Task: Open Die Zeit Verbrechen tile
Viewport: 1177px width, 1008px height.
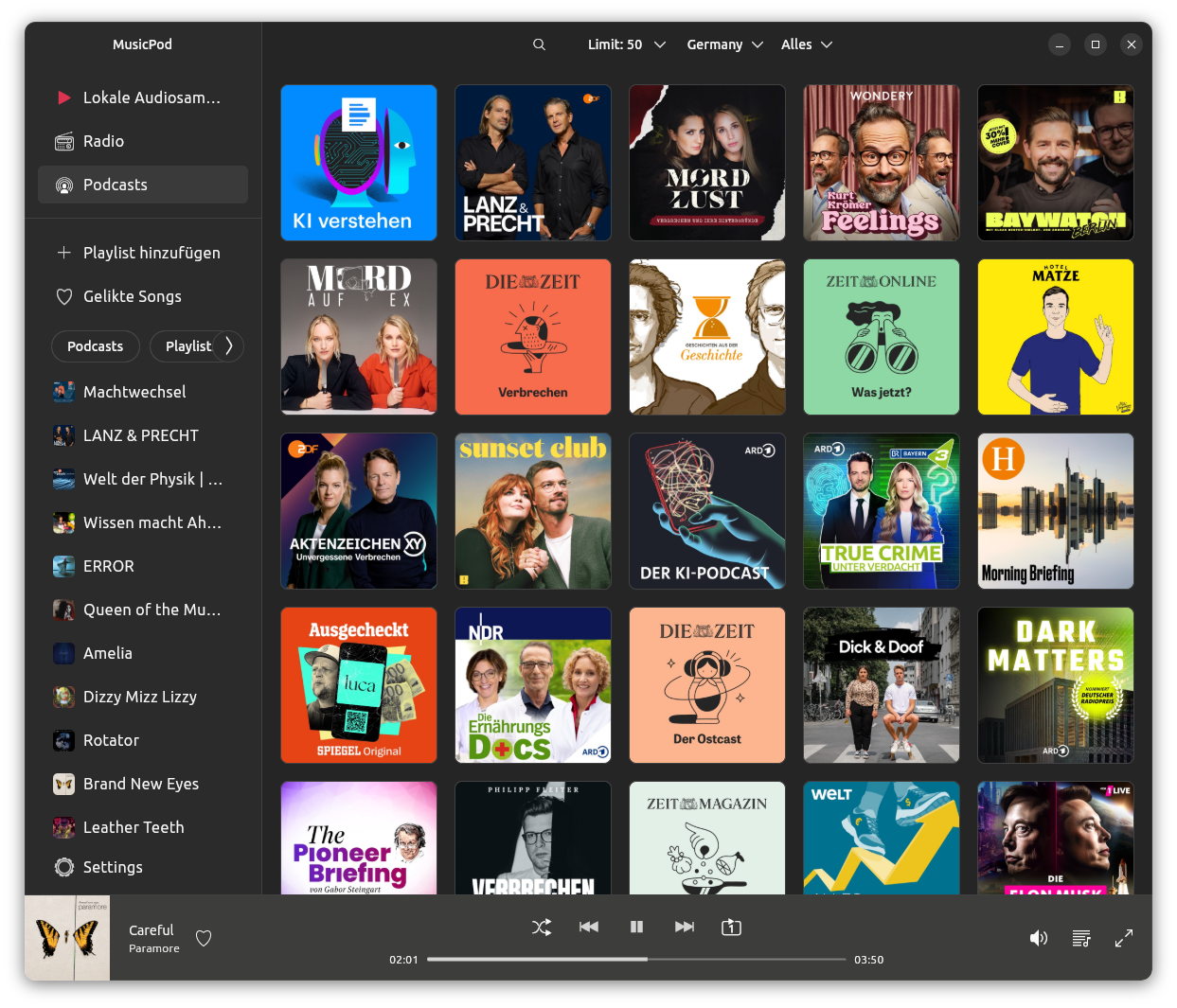Action: click(x=533, y=337)
